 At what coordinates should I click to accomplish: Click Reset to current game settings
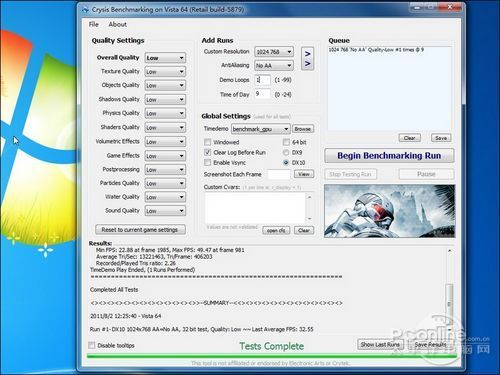tap(140, 230)
